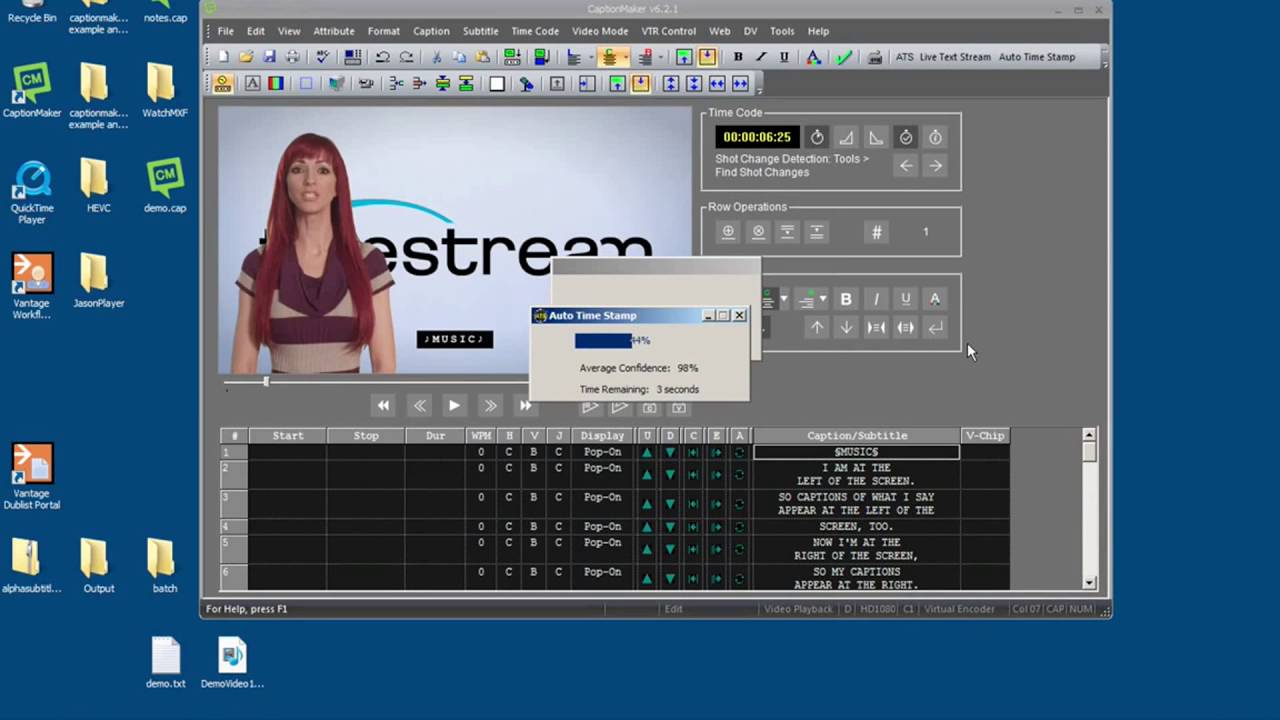Click the text box A toolbar icon
Screen dimensions: 1280x720
pyautogui.click(x=253, y=84)
